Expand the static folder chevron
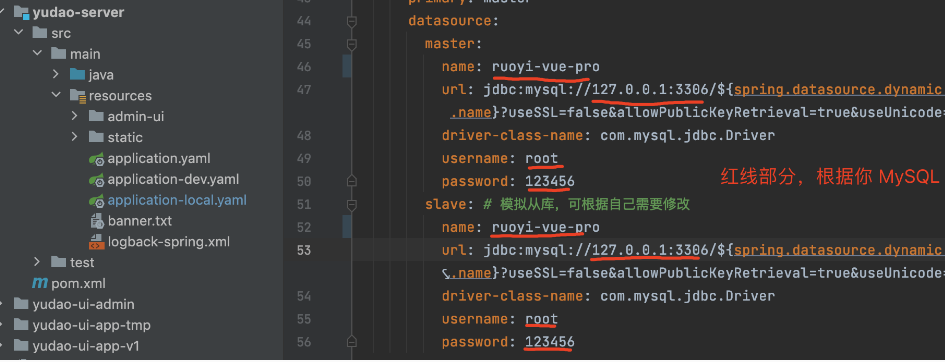 pyautogui.click(x=75, y=137)
